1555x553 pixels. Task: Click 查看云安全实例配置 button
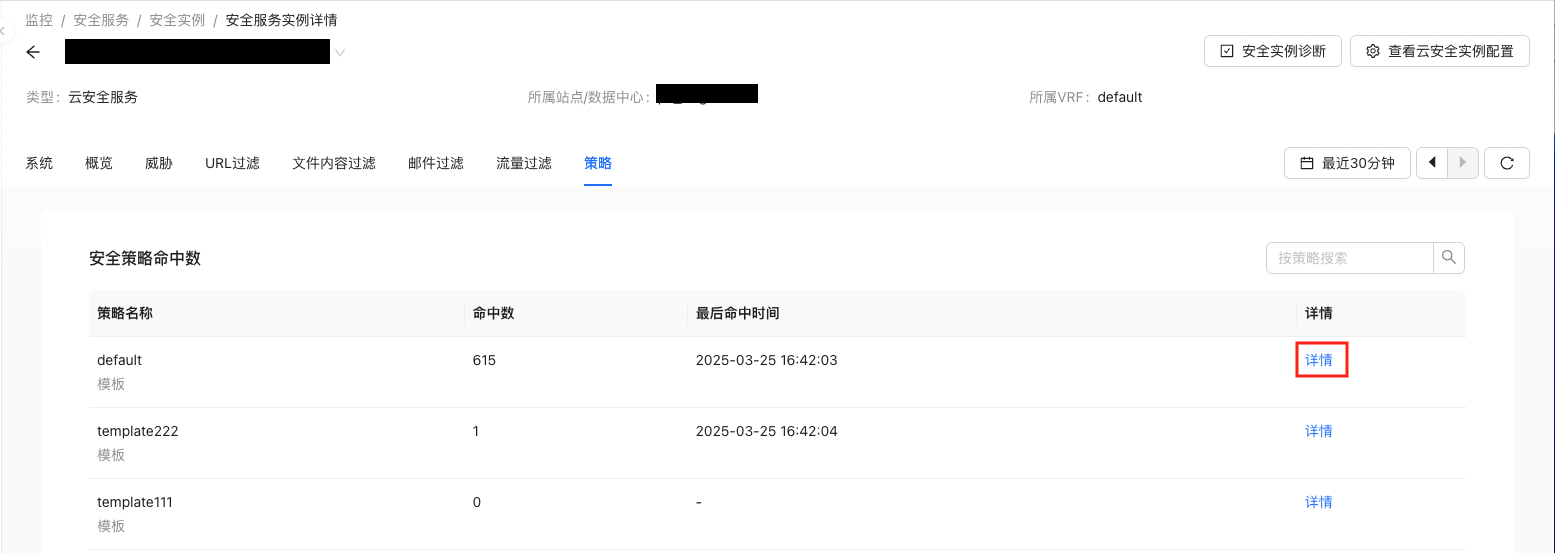[1439, 51]
